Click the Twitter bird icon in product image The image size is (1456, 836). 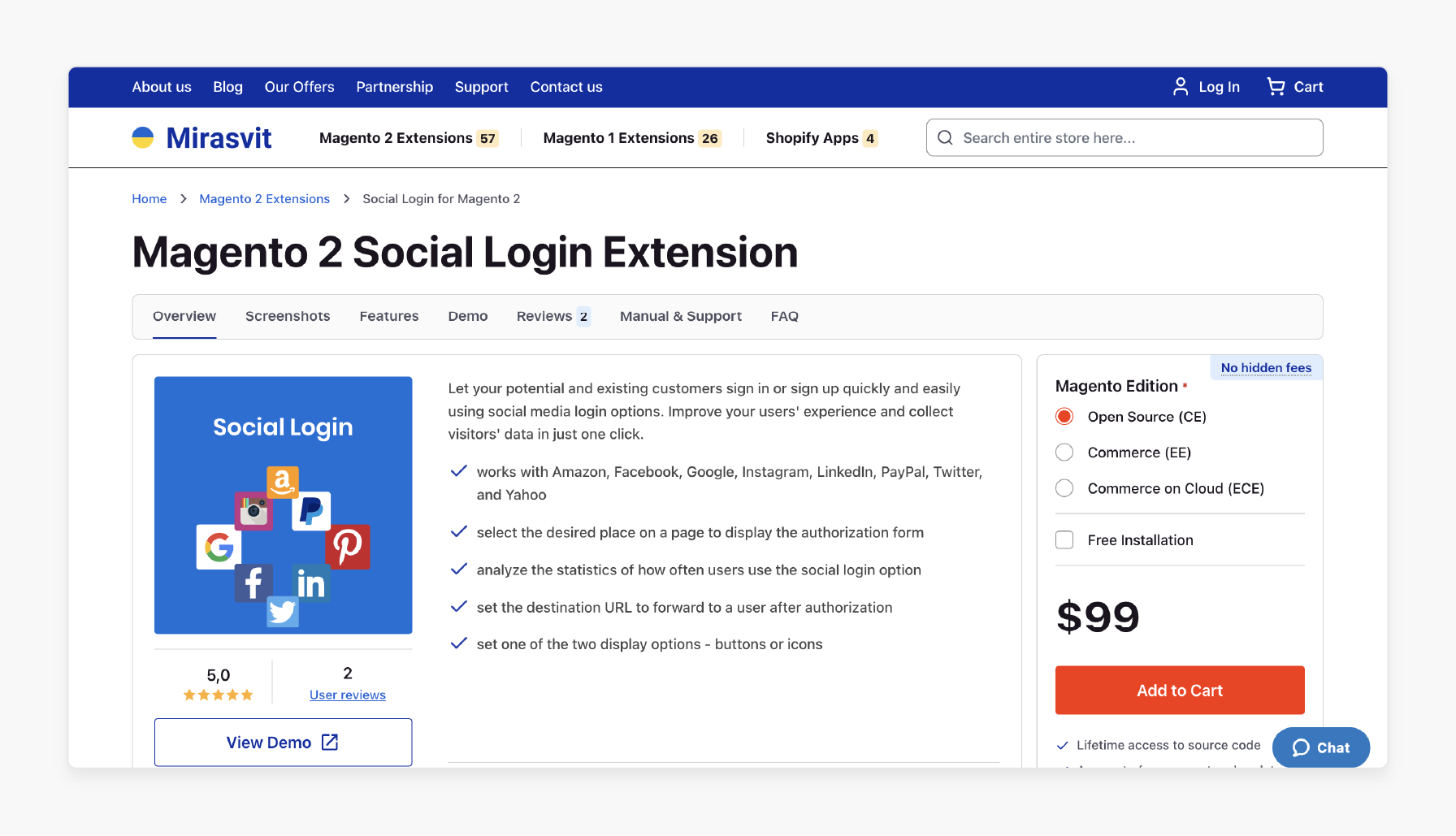(x=283, y=611)
